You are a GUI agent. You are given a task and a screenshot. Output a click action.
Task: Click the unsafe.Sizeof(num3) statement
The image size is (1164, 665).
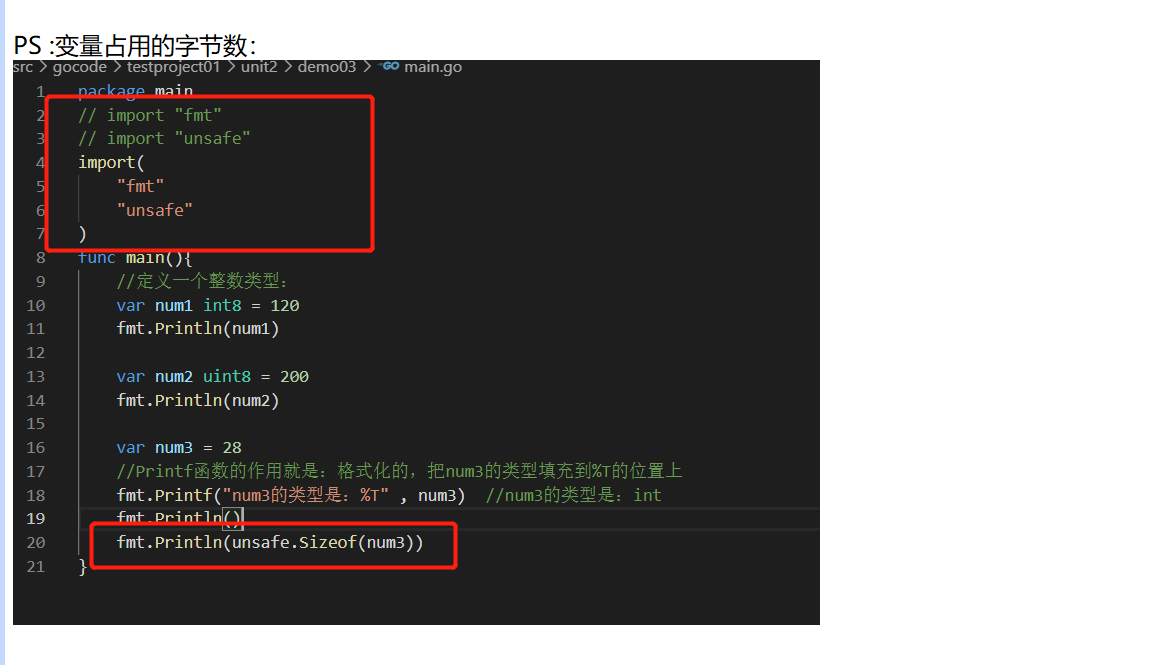click(269, 543)
